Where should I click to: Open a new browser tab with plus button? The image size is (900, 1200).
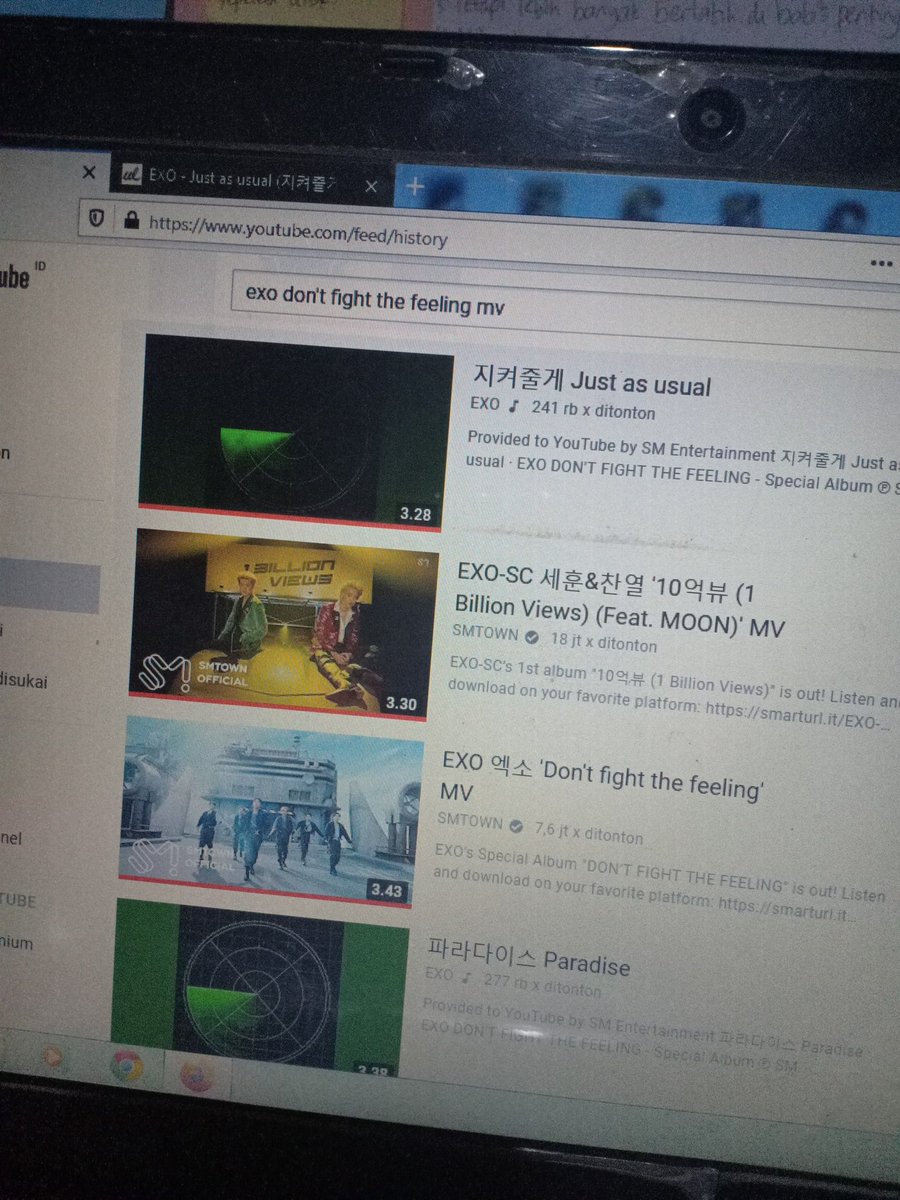pyautogui.click(x=415, y=187)
